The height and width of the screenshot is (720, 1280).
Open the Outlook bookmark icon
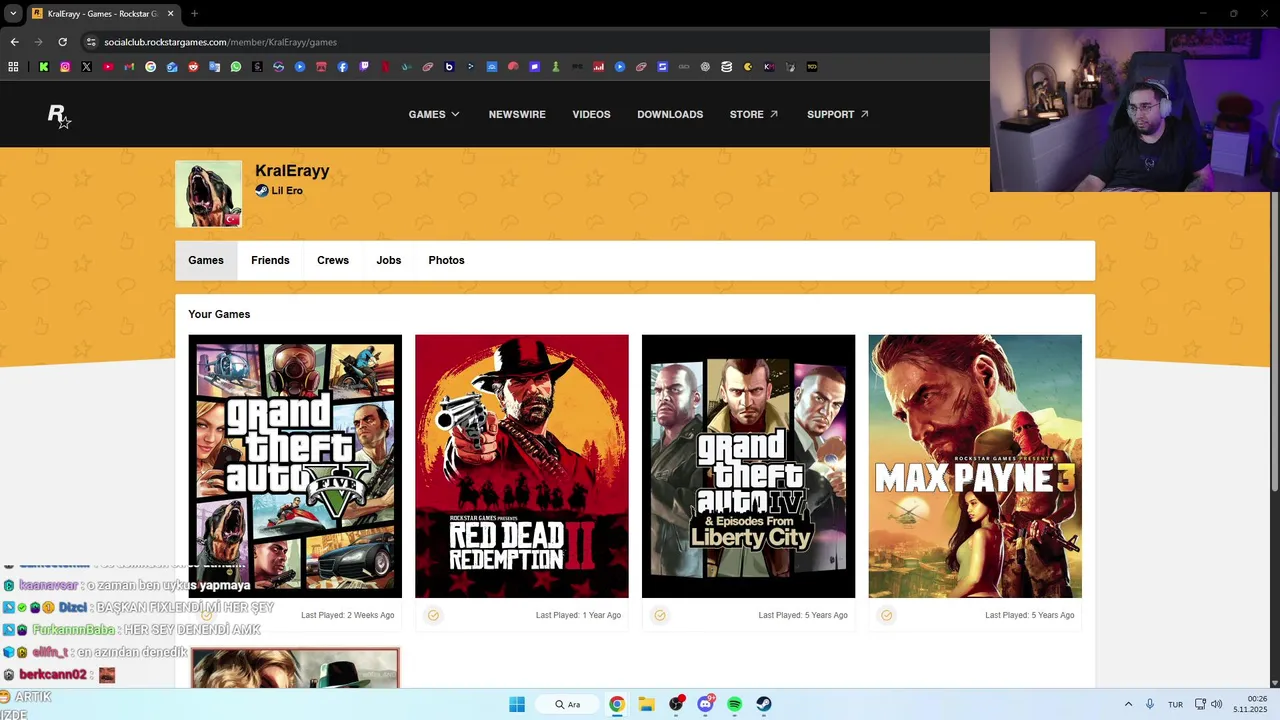click(x=172, y=67)
